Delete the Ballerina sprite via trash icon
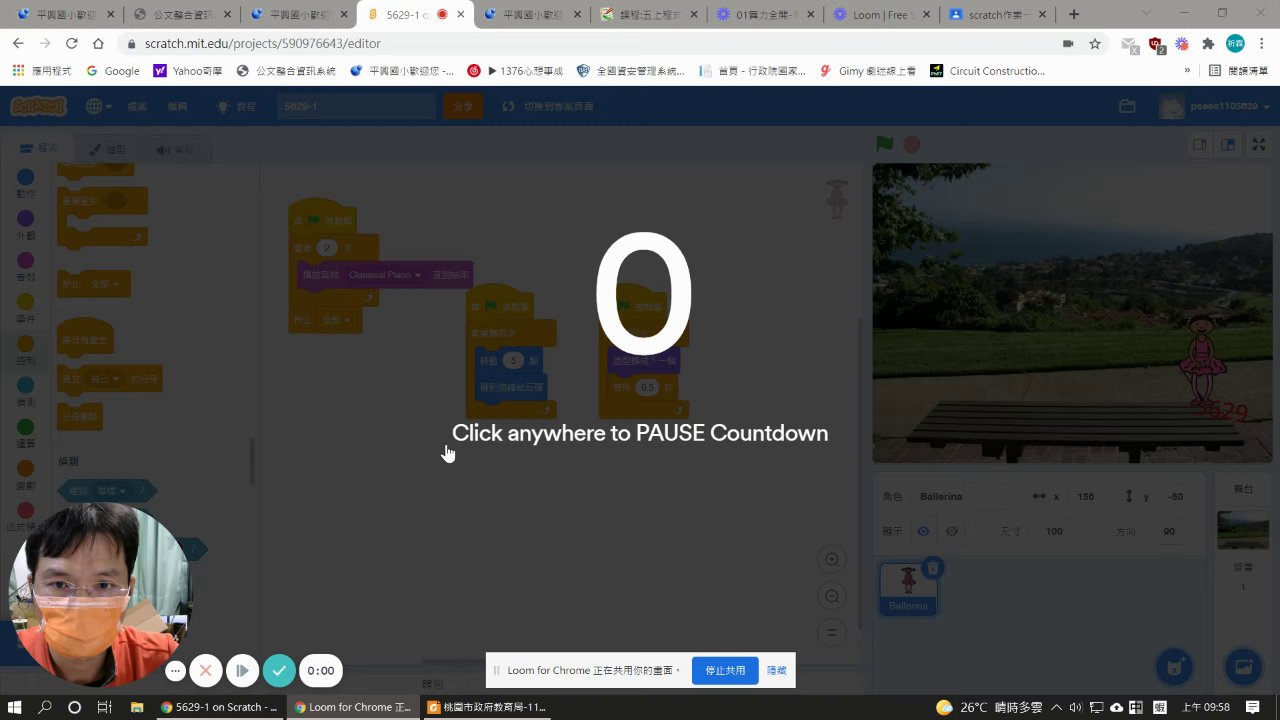The image size is (1280, 720). [932, 567]
